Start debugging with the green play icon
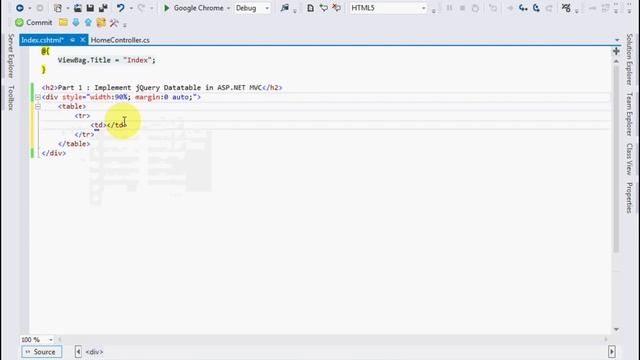 [166, 8]
